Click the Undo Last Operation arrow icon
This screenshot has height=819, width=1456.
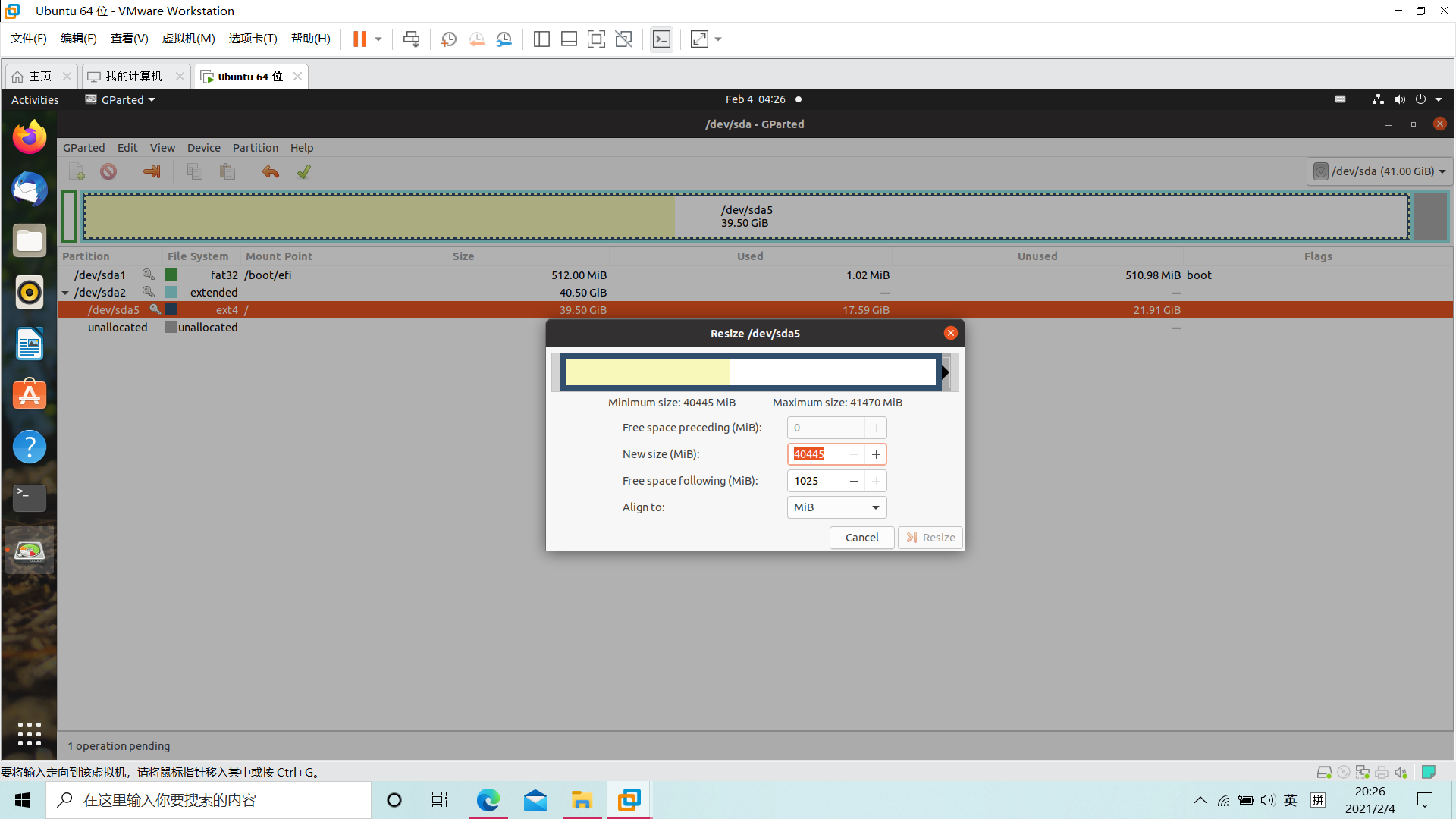pos(271,172)
